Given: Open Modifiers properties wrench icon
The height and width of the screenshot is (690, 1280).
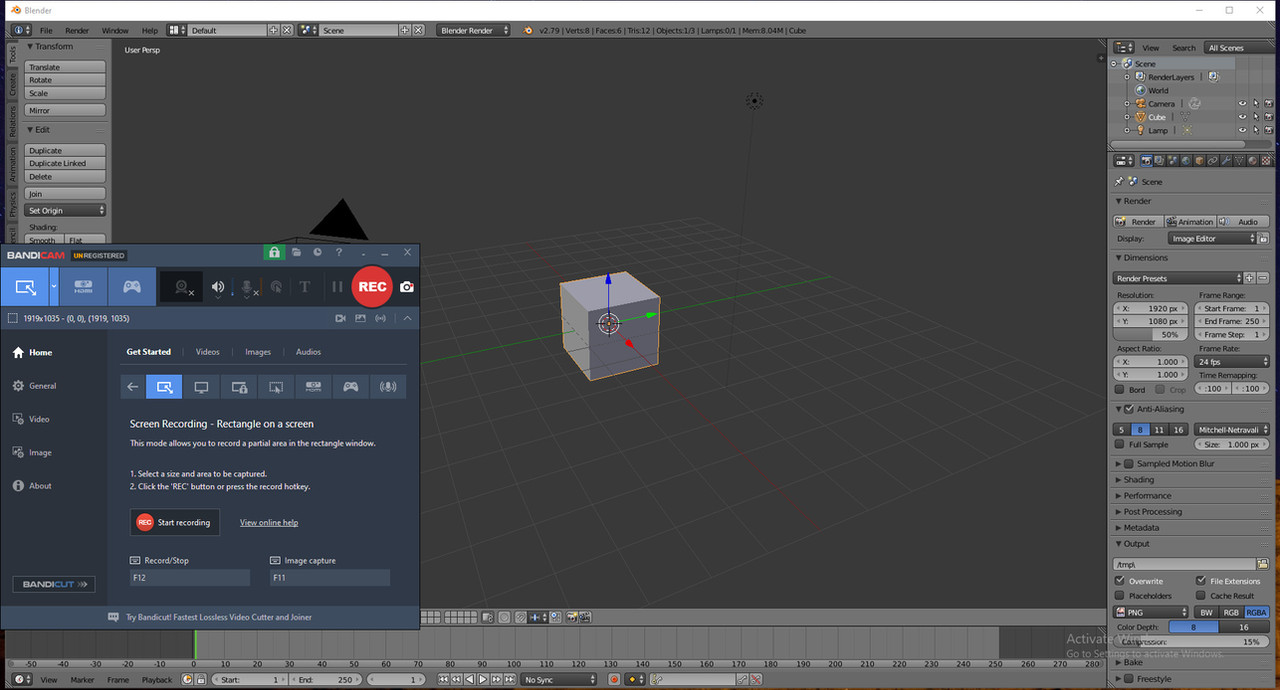Looking at the screenshot, I should click(1225, 160).
